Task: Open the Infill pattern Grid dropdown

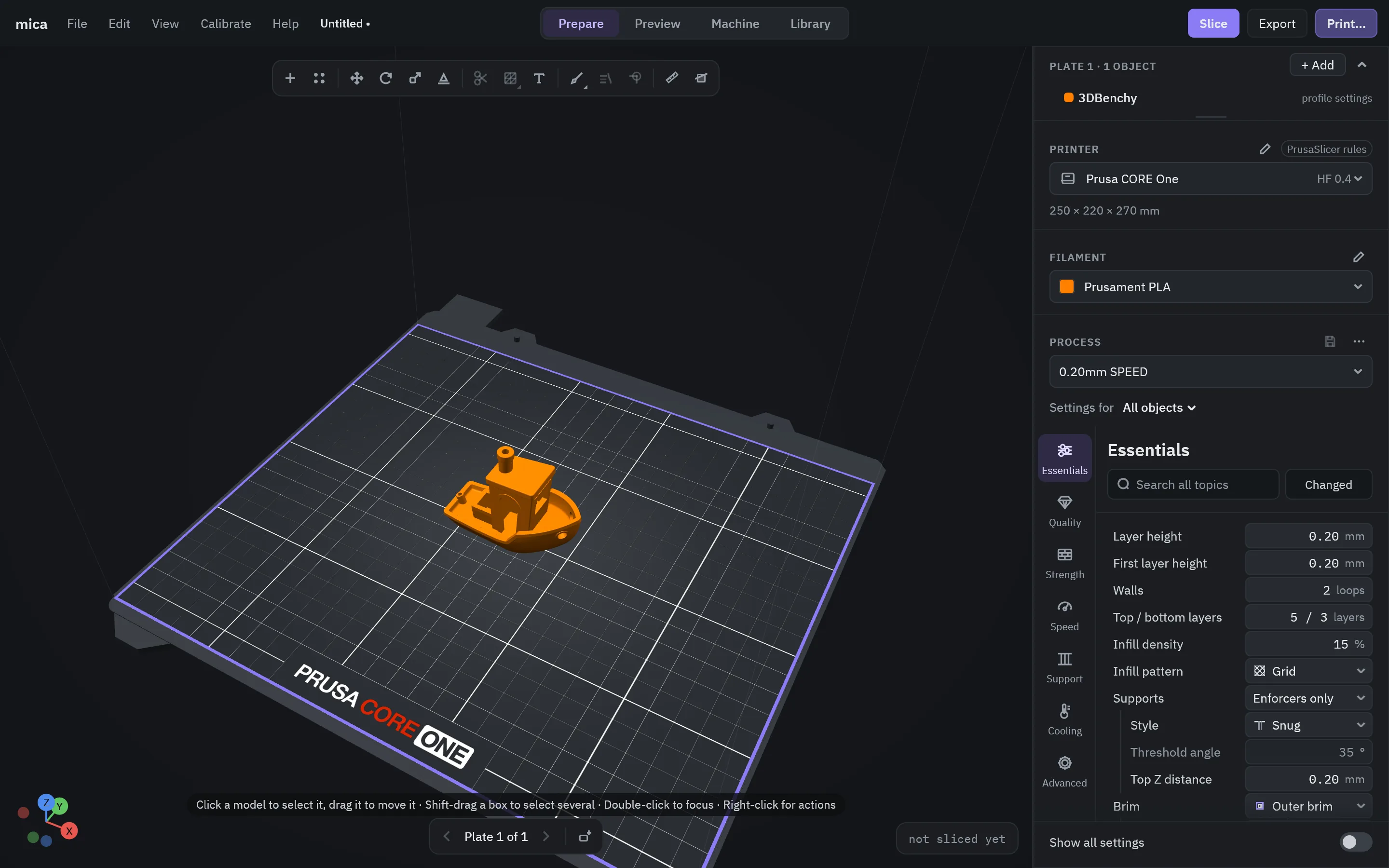Action: 1308,671
